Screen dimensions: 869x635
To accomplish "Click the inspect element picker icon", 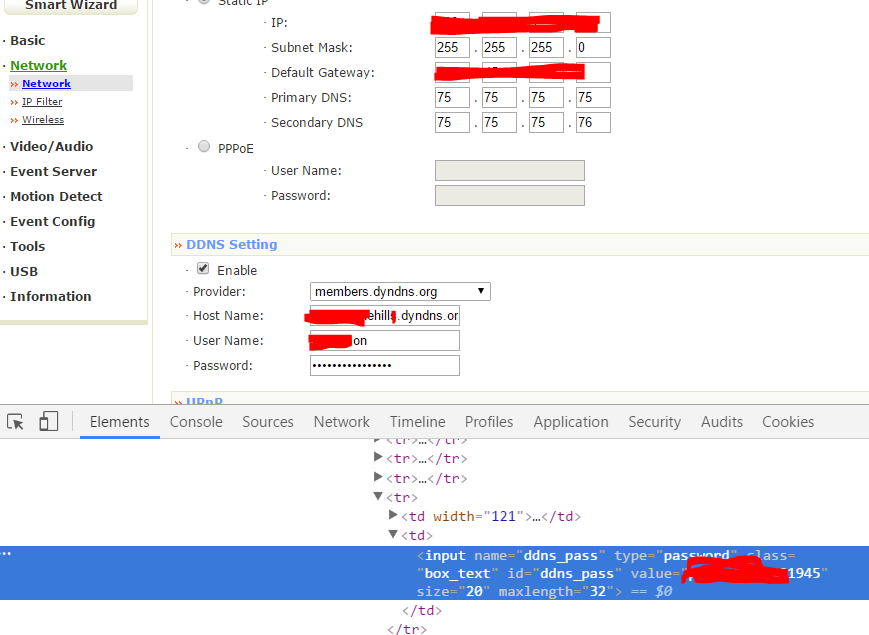I will [16, 422].
